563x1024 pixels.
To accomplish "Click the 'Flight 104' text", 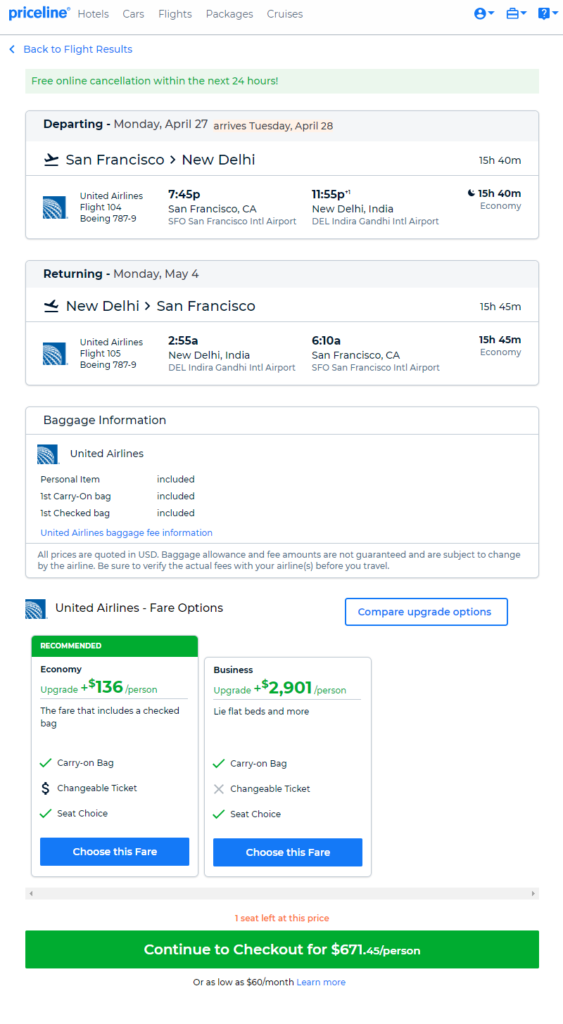I will point(101,207).
